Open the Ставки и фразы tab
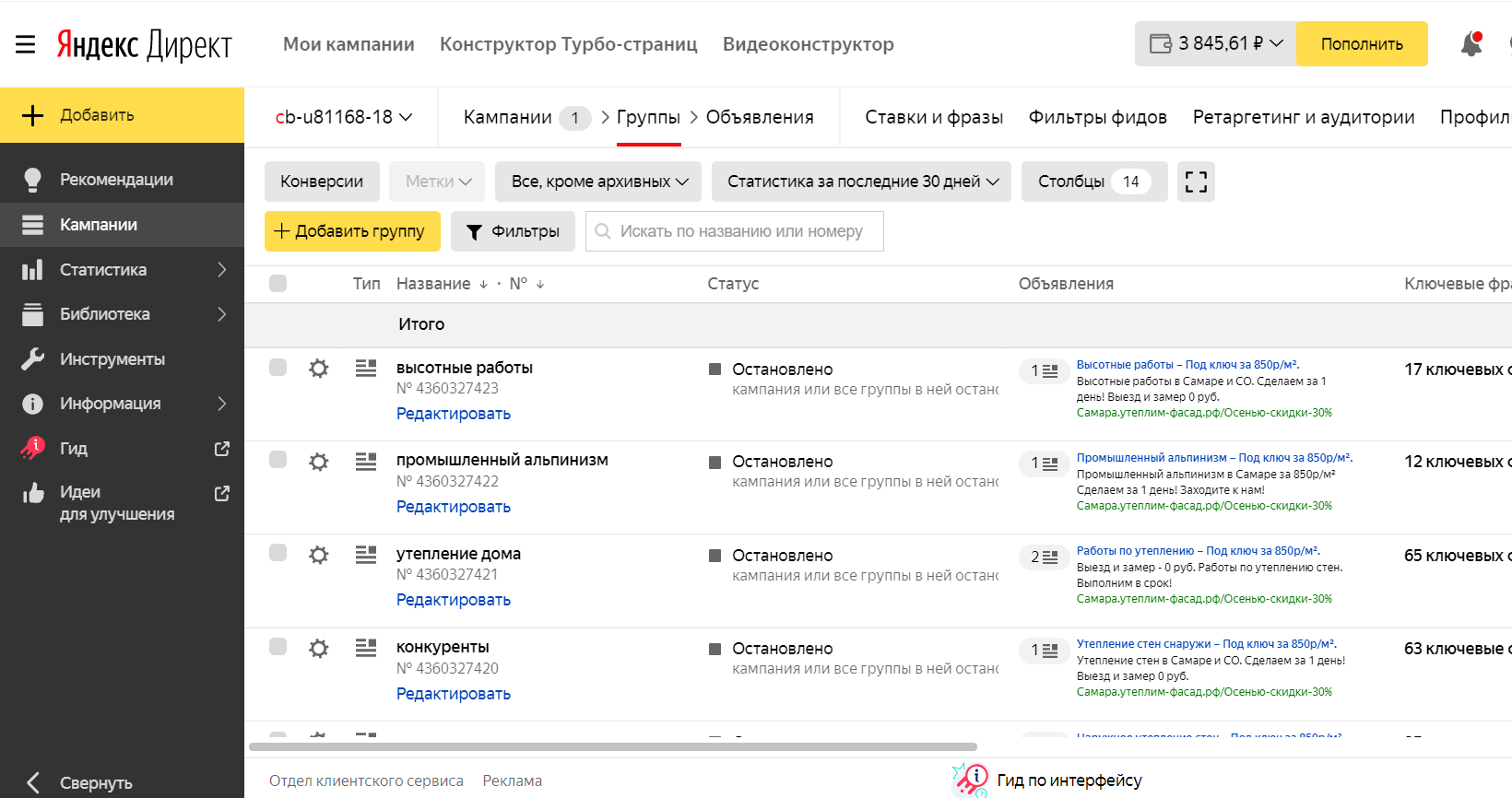Viewport: 1512px width, 798px height. 934,117
